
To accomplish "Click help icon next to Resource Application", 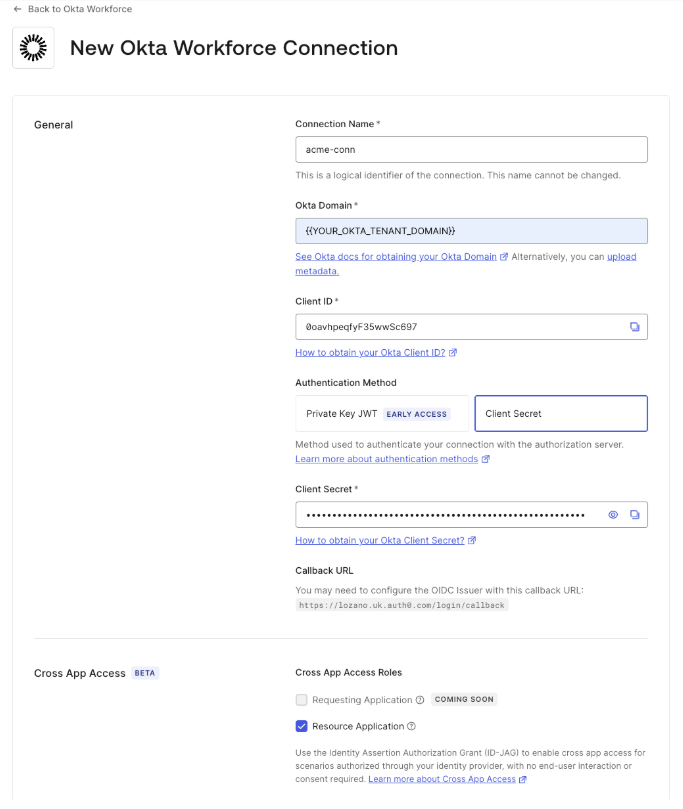I will (411, 726).
